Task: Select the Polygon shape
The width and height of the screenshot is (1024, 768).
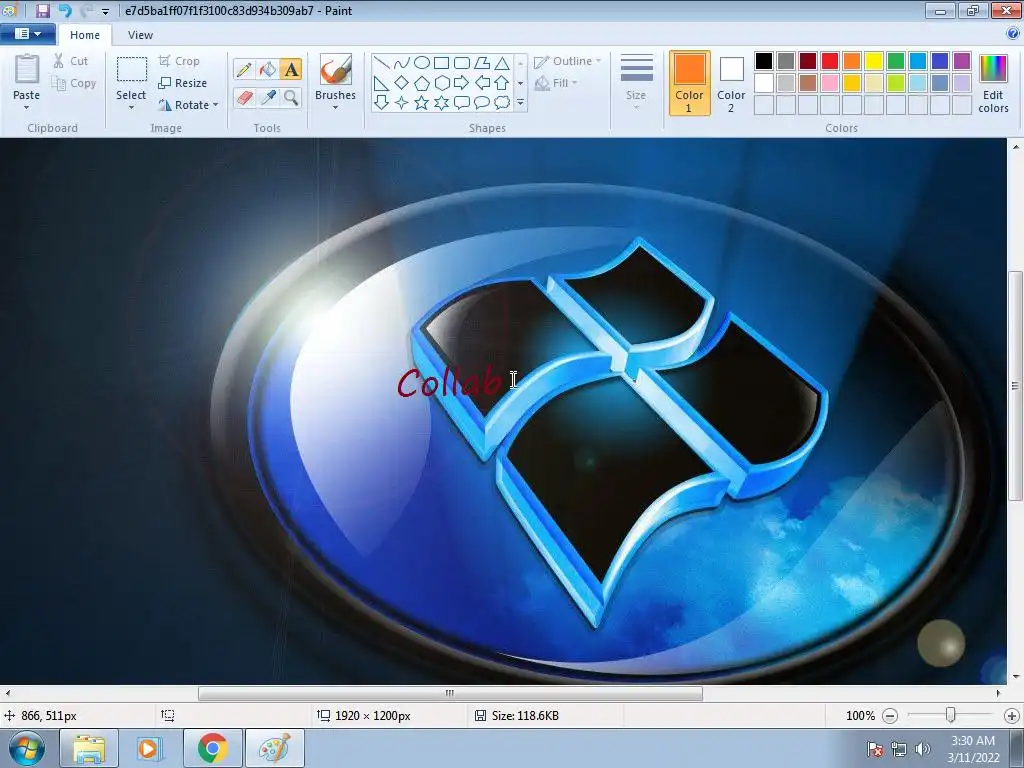Action: tap(482, 63)
